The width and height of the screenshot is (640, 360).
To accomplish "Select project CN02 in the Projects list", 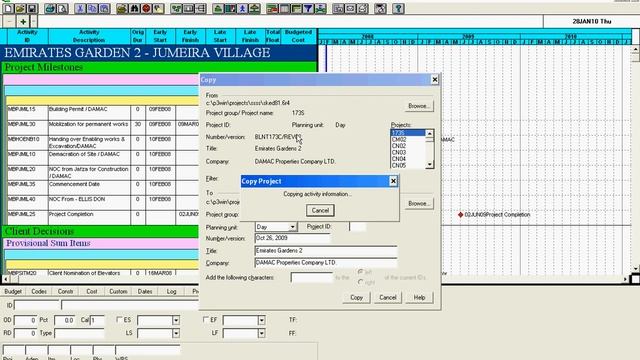I will (x=408, y=146).
